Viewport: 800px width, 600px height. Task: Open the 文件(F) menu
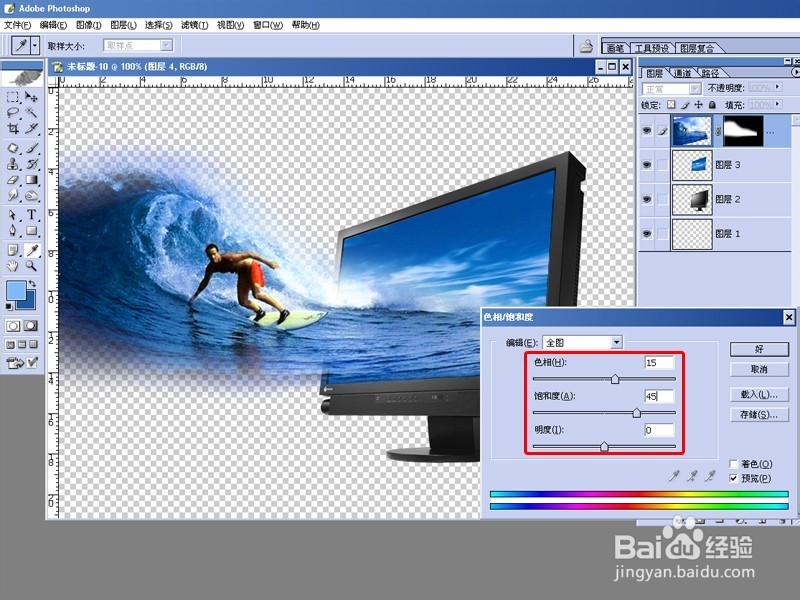tap(17, 25)
